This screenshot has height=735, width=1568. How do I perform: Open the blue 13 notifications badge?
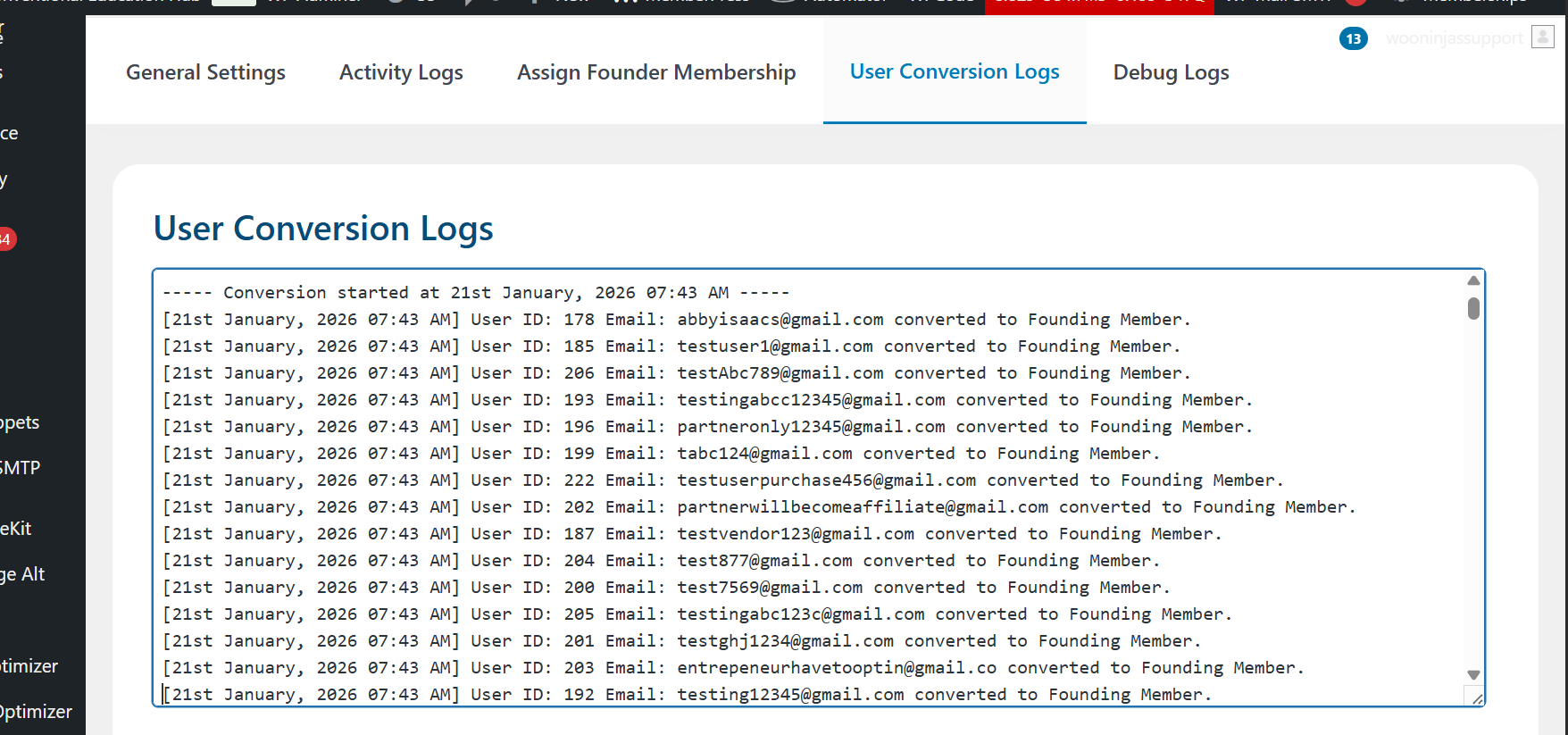pyautogui.click(x=1353, y=38)
